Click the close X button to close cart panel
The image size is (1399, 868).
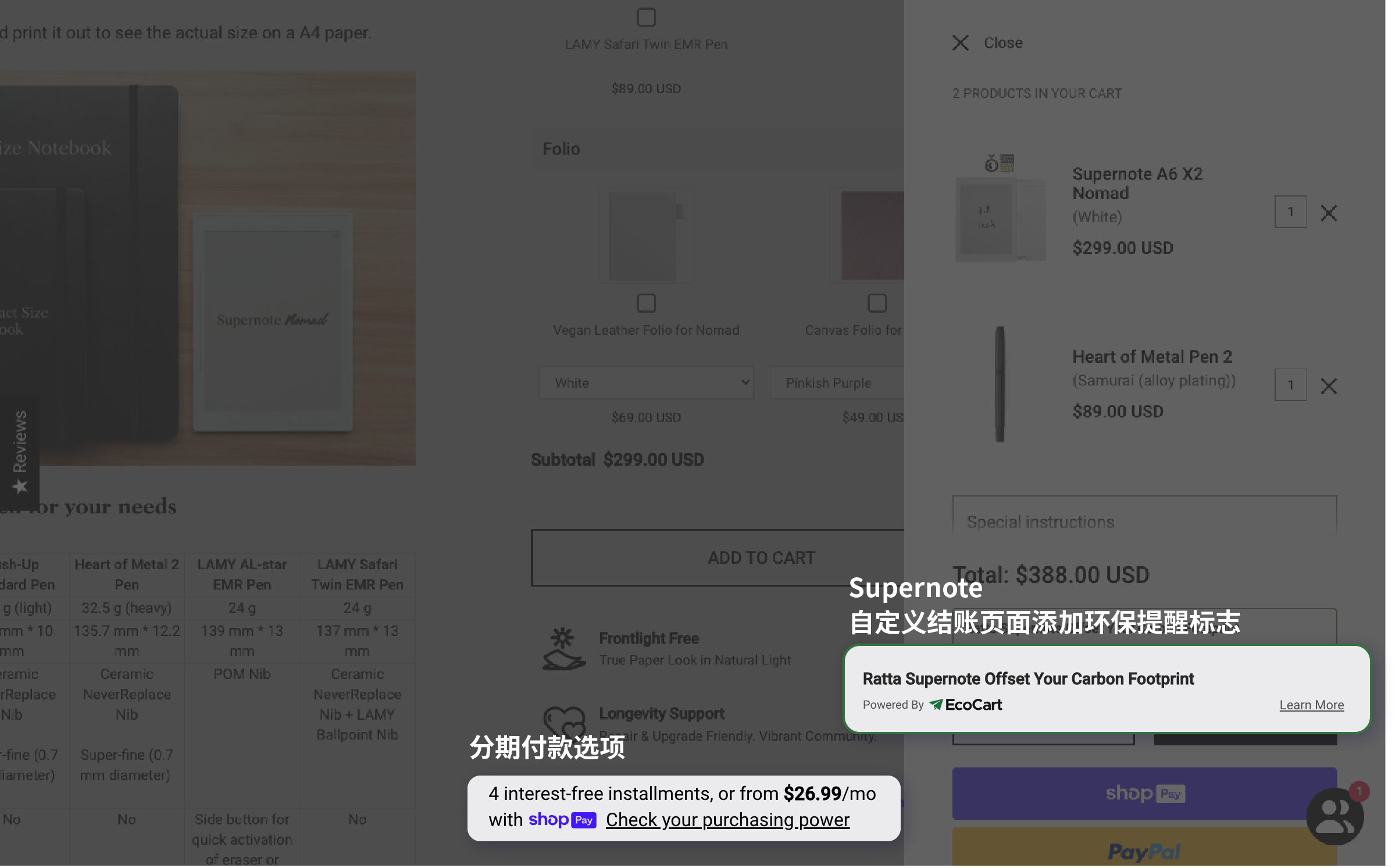[x=961, y=43]
